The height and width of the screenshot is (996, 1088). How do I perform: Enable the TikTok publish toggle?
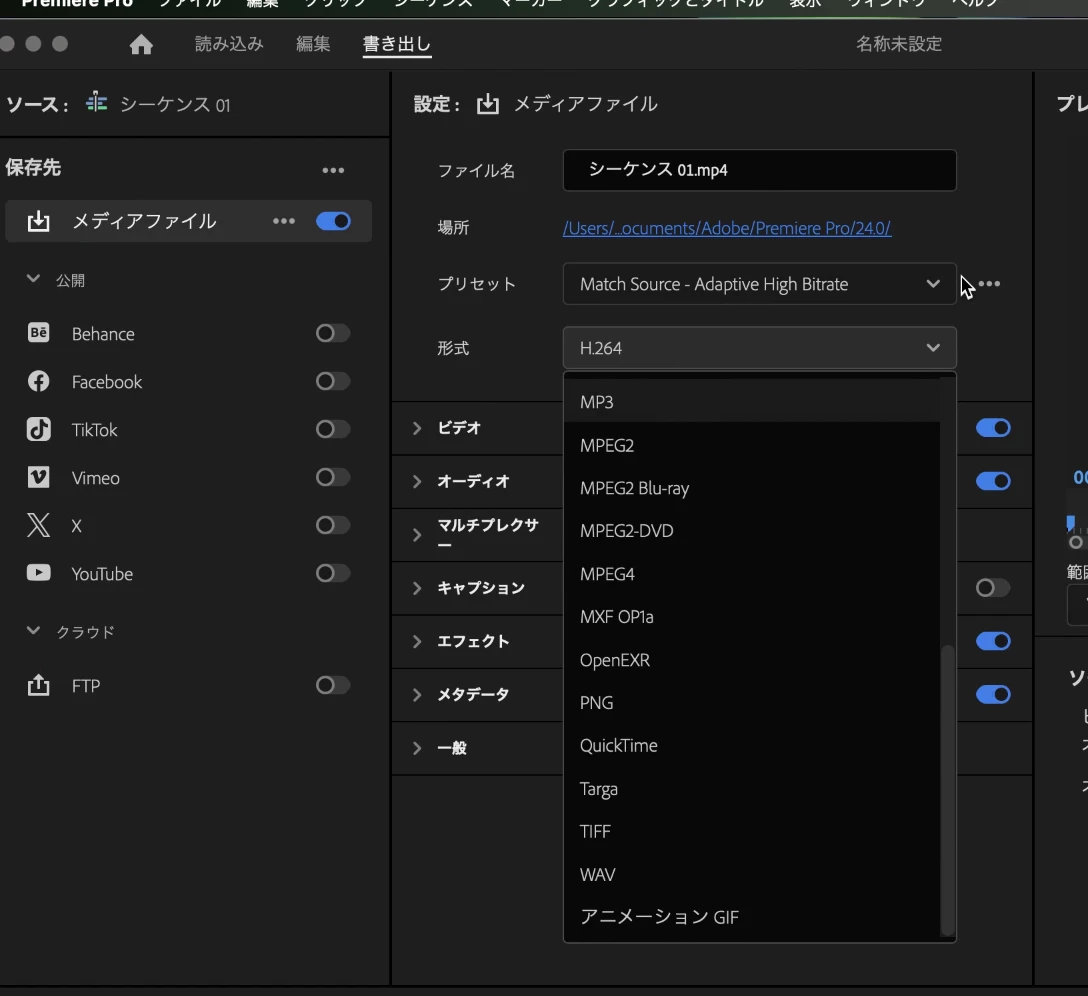pyautogui.click(x=333, y=429)
